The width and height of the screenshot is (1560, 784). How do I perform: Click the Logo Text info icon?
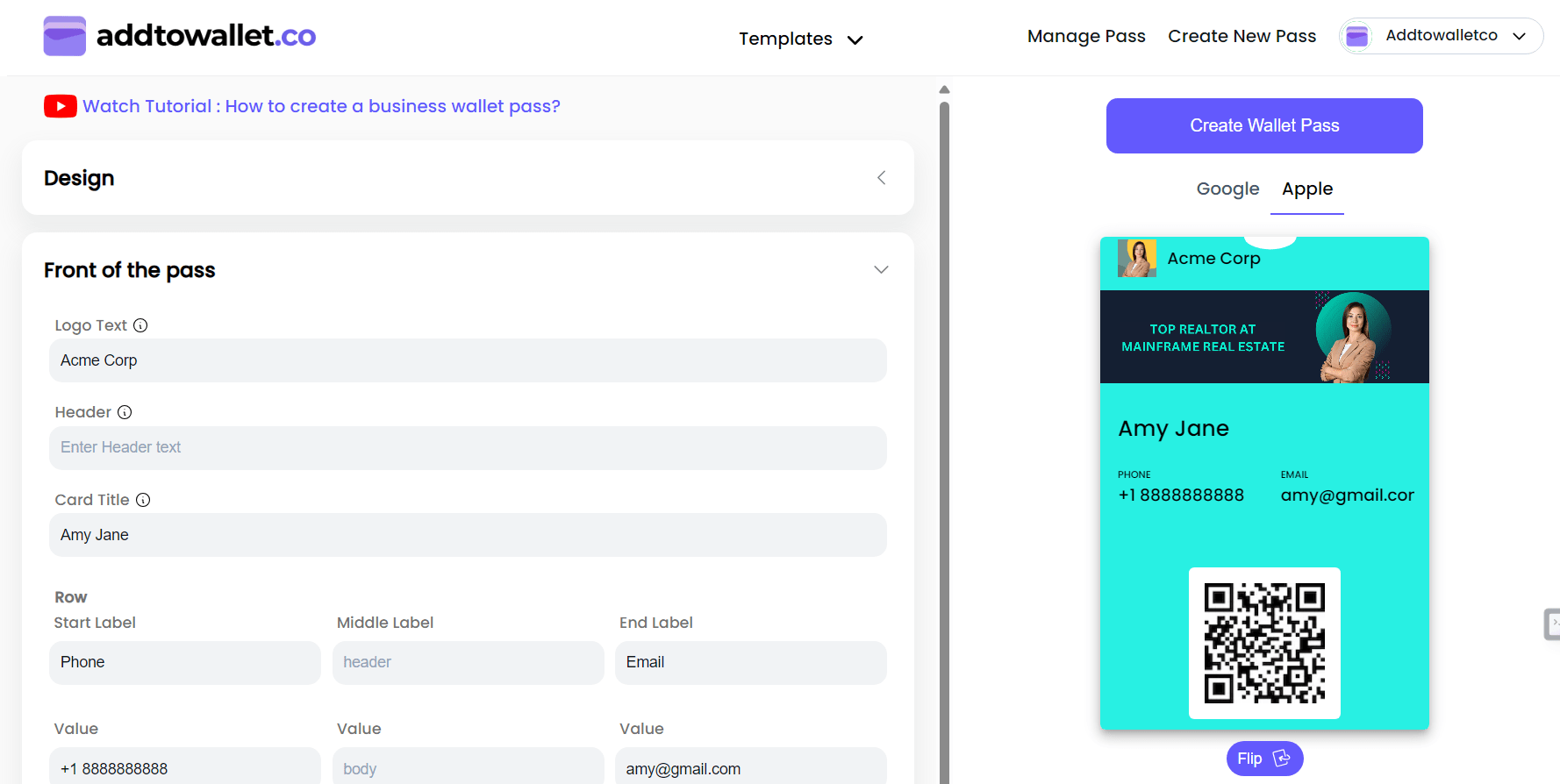click(140, 325)
